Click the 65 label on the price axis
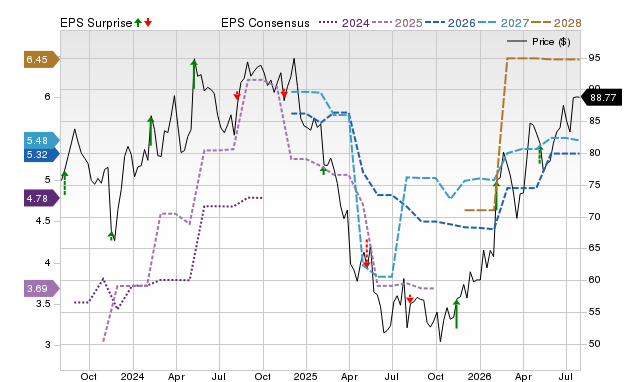 tap(594, 248)
